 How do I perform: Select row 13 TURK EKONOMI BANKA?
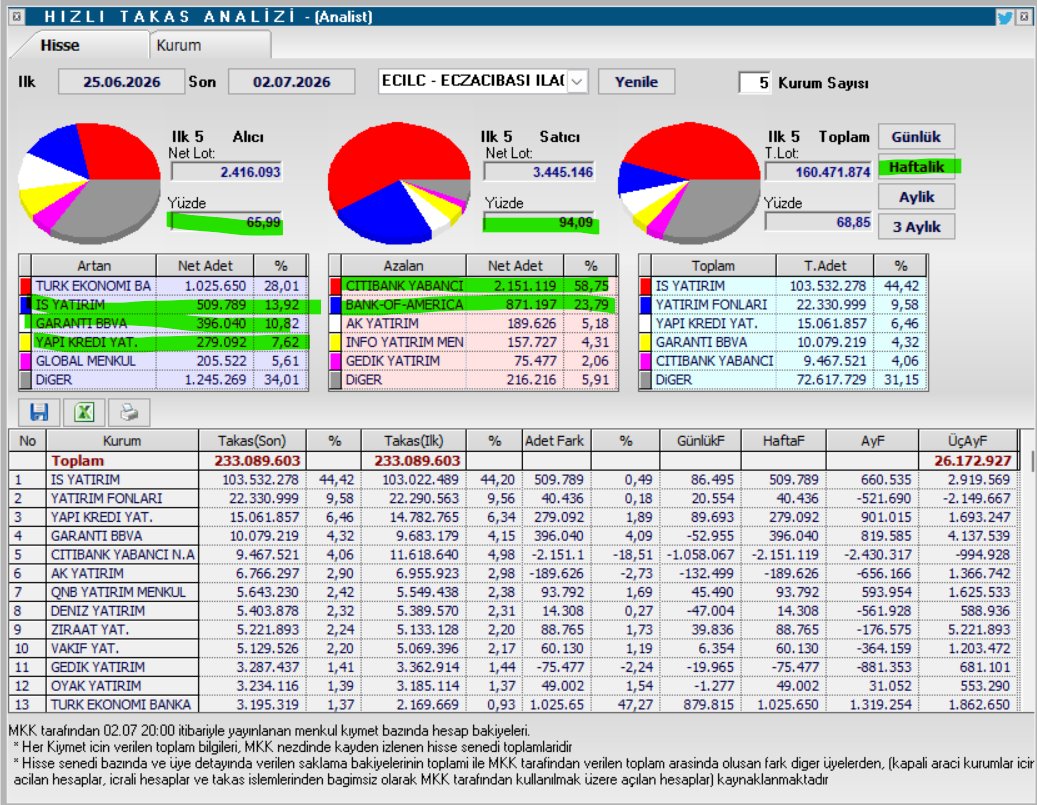pos(513,704)
